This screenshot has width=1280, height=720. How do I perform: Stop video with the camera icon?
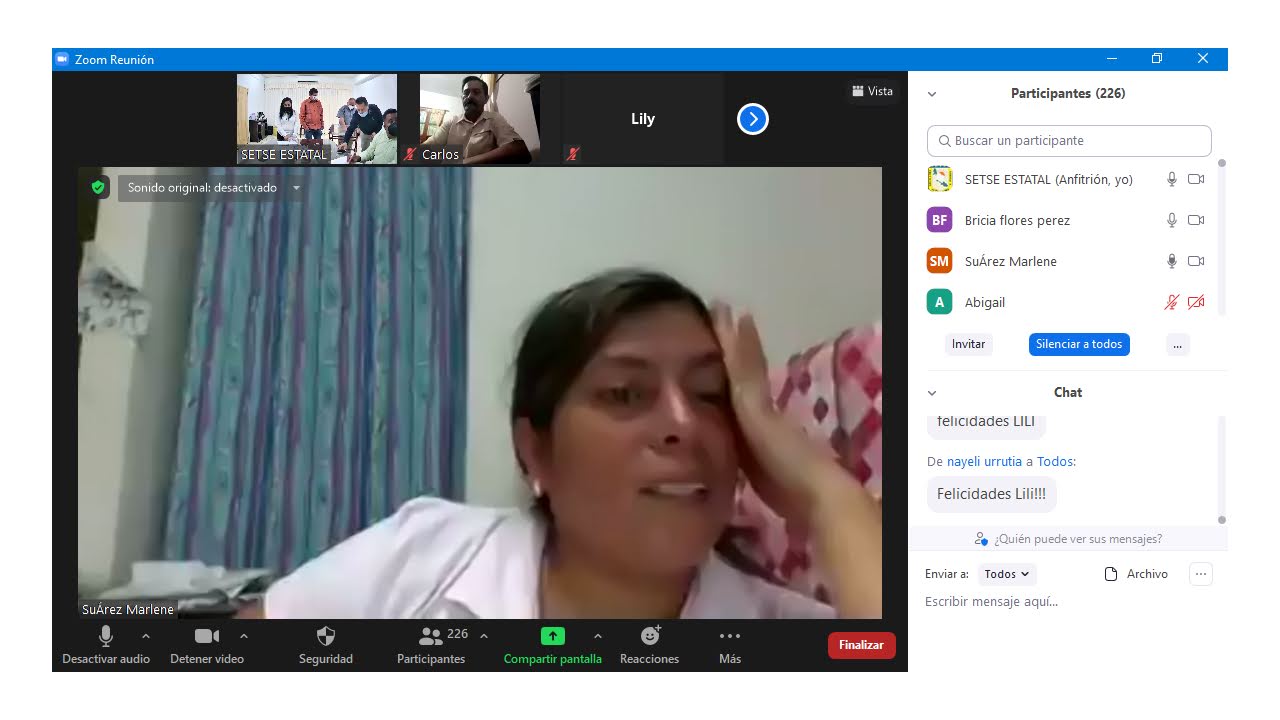[x=207, y=636]
